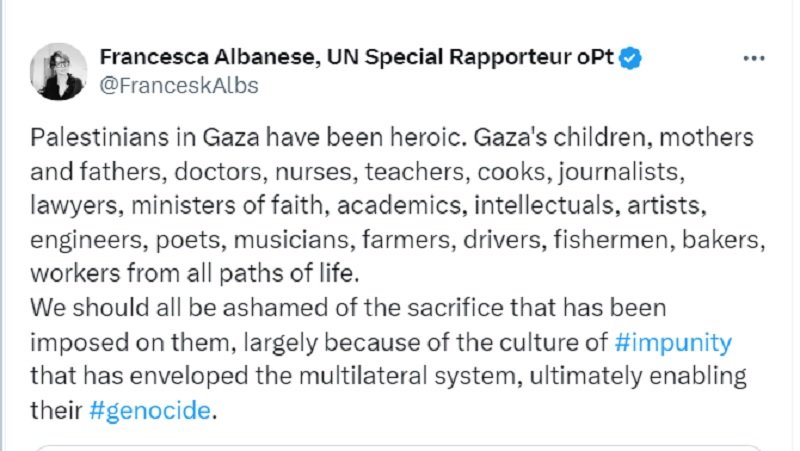Click the word 'fishermen' in the tweet
Viewport: 800px width, 451px height.
[x=611, y=240]
